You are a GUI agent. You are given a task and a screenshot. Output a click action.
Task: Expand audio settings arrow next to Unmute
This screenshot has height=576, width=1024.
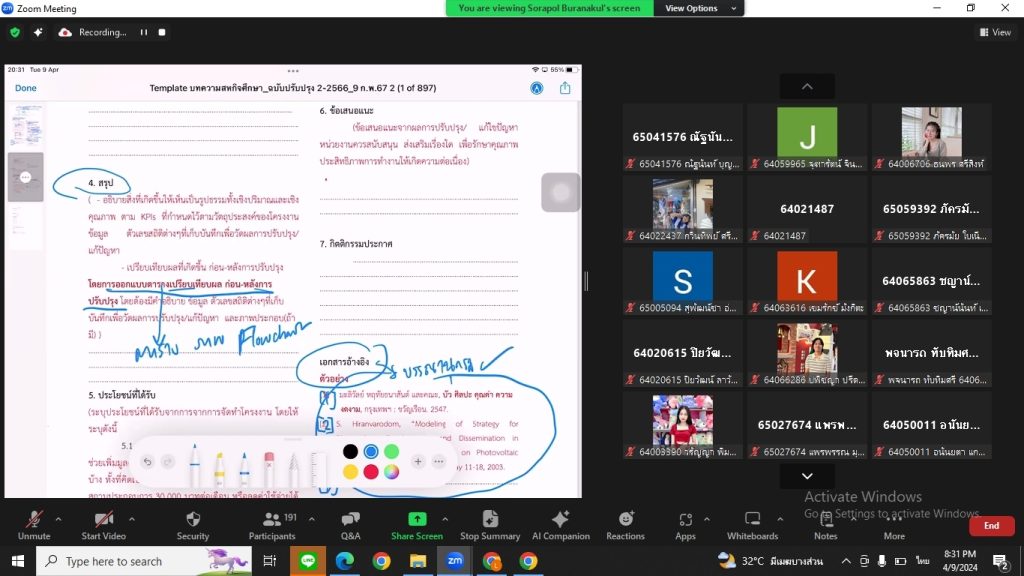point(58,519)
